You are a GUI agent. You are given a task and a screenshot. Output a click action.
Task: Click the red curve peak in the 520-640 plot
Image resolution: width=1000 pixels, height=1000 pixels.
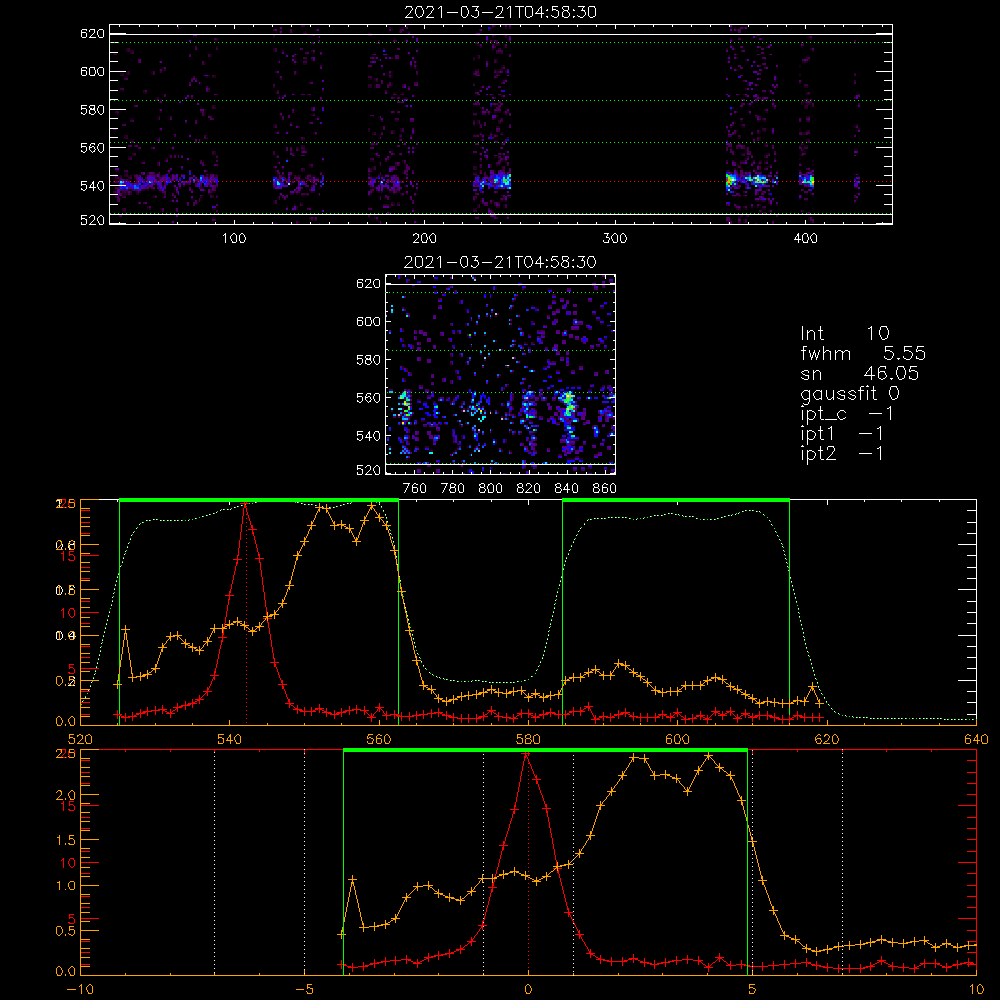point(245,504)
